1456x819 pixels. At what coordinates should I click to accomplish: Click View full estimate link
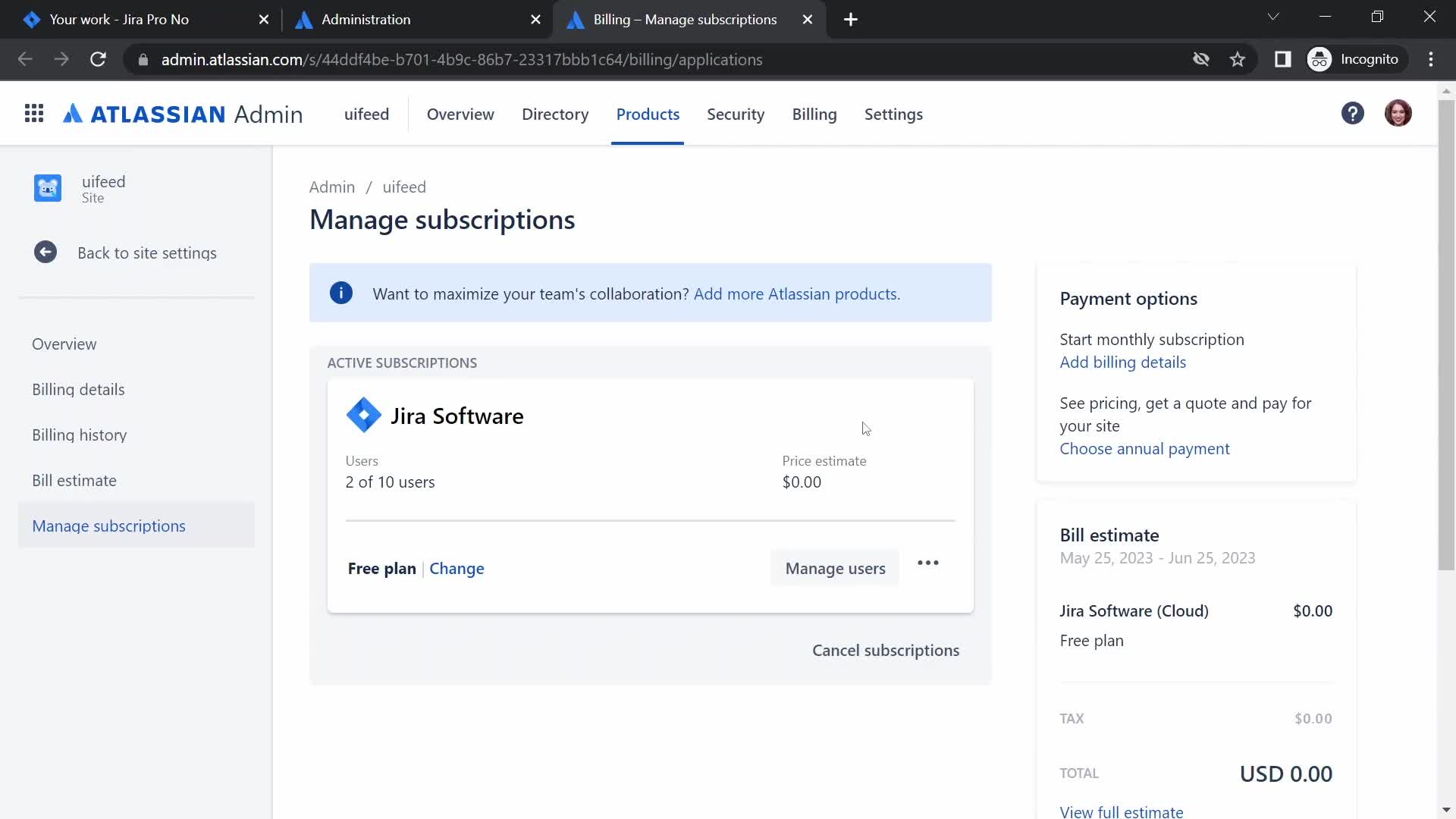(1121, 812)
